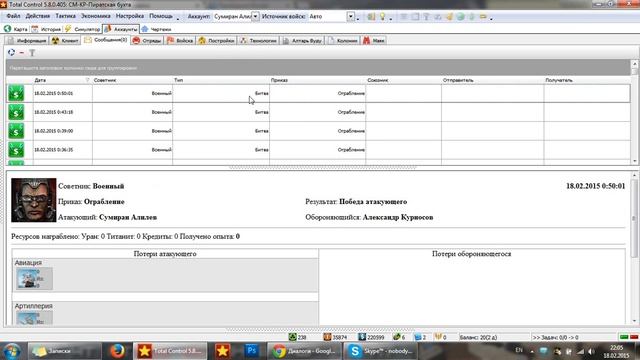Image resolution: width=640 pixels, height=360 pixels.
Task: Click the orange resource icon showing 35874
Action: (x=327, y=337)
